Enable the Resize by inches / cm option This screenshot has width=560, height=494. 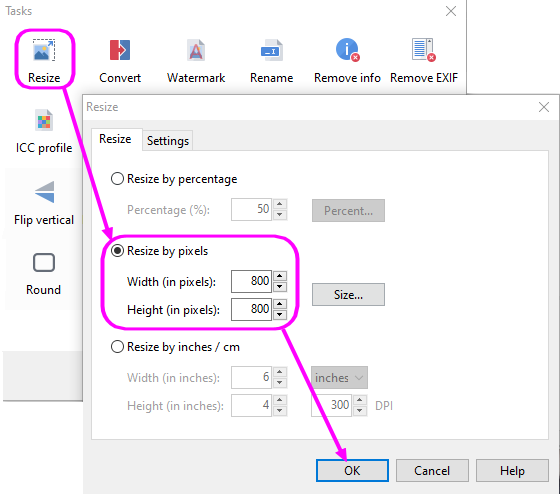coord(117,347)
